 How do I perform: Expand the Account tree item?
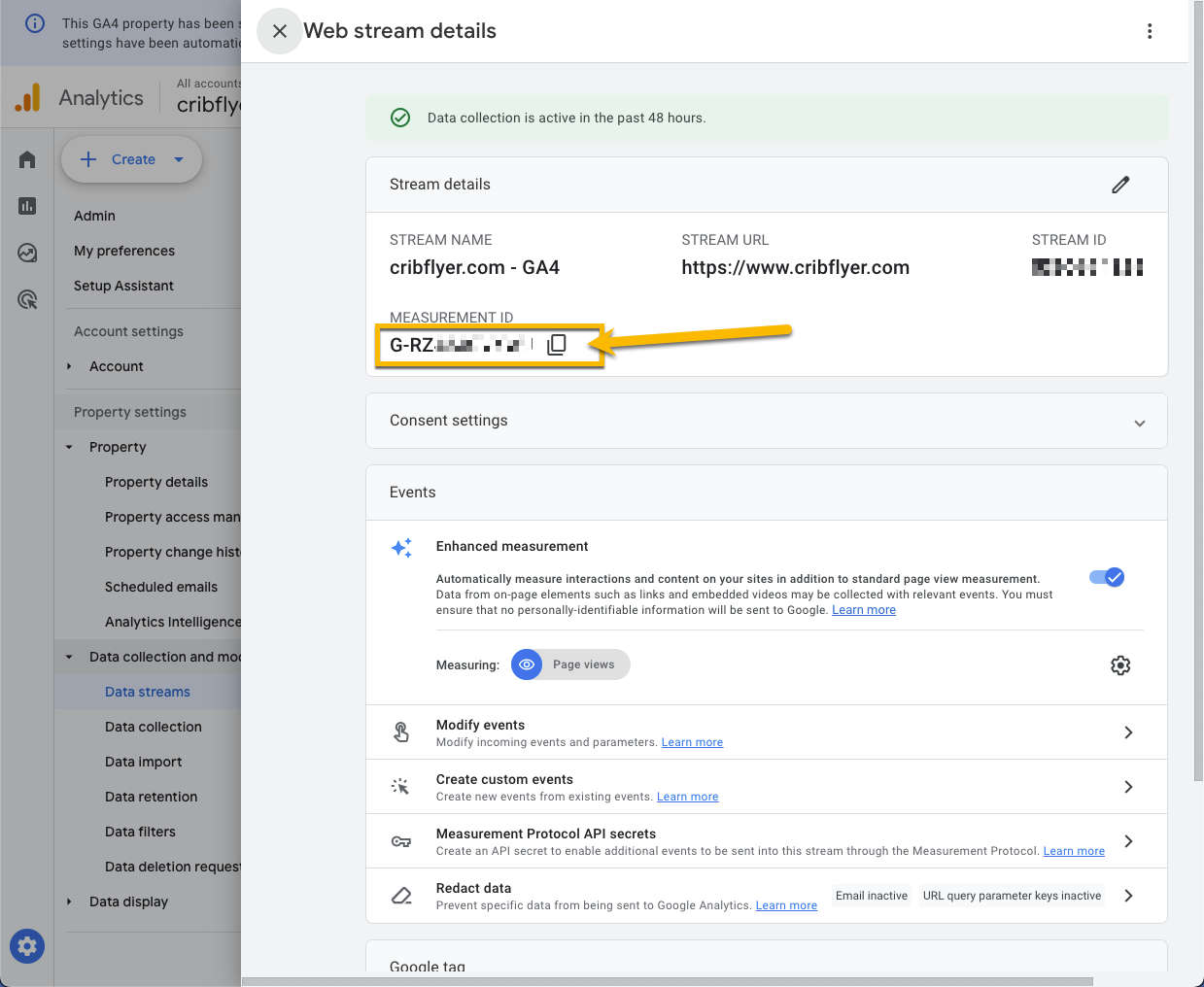[69, 366]
